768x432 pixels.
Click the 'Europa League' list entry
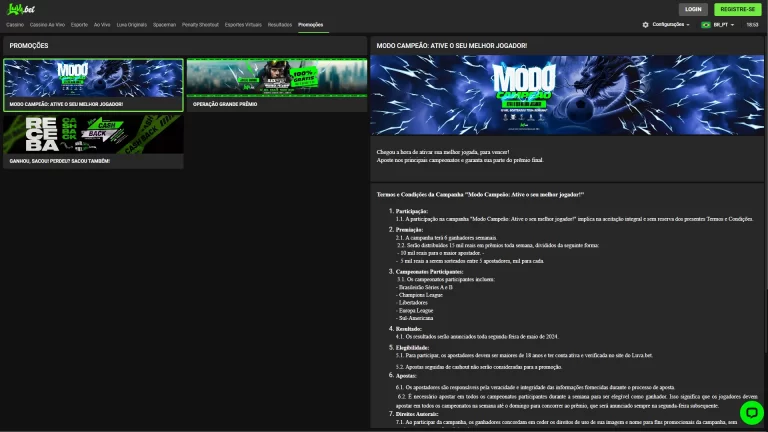point(415,311)
